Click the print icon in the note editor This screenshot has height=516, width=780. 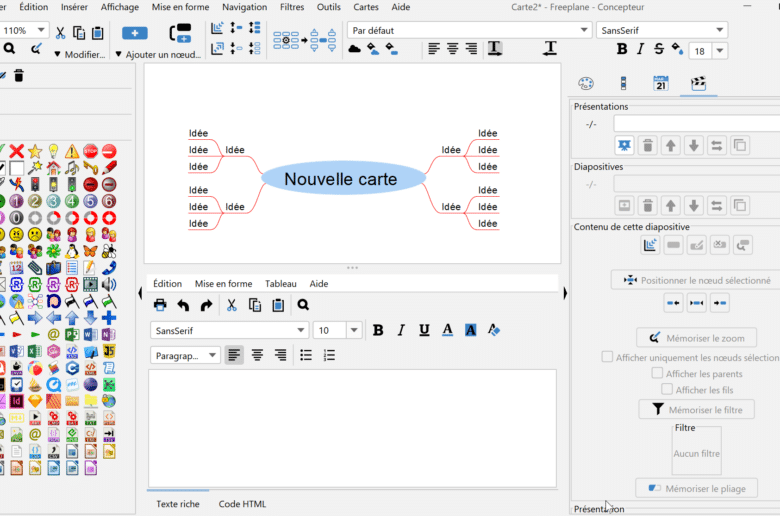tap(160, 305)
